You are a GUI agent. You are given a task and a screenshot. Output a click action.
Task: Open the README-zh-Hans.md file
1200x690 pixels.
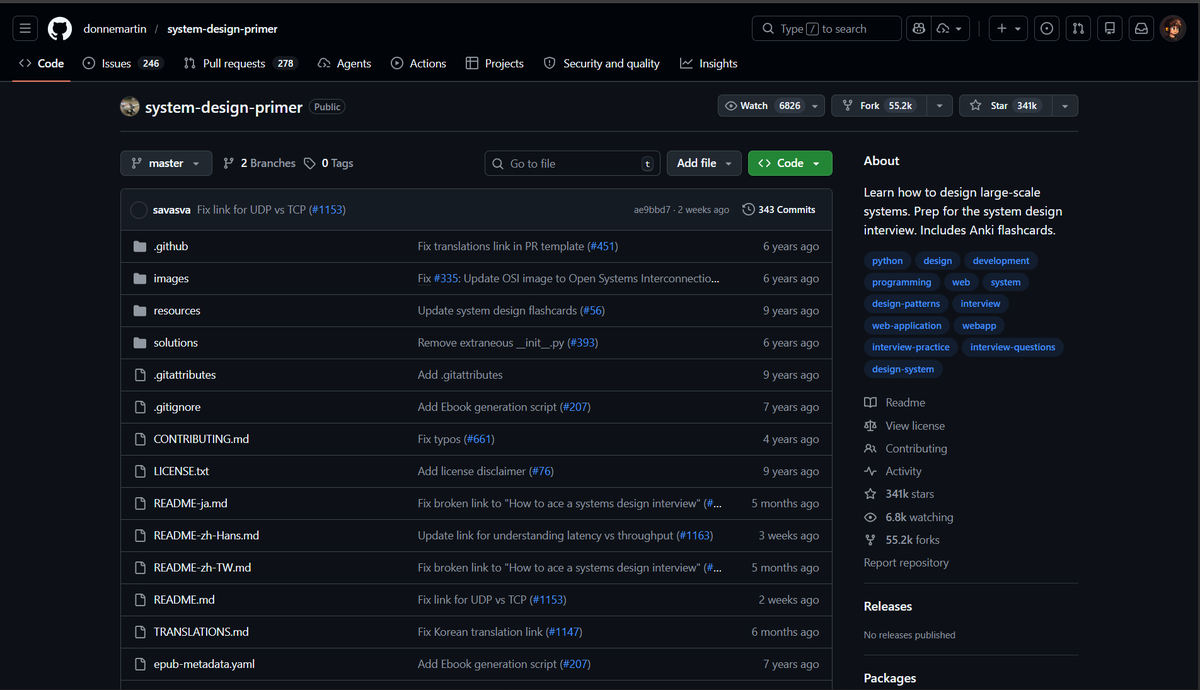click(x=206, y=536)
